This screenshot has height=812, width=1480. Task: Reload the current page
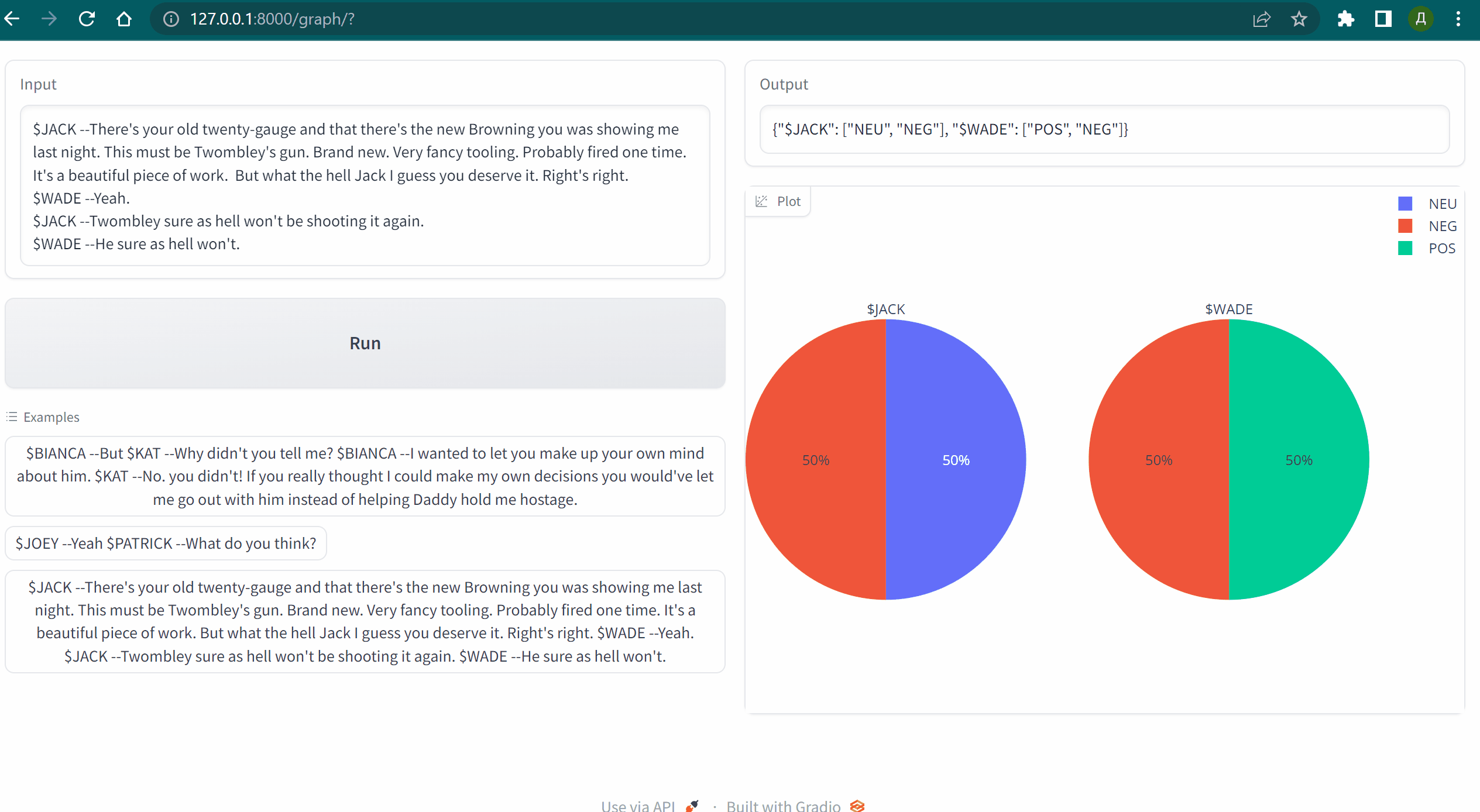click(87, 18)
